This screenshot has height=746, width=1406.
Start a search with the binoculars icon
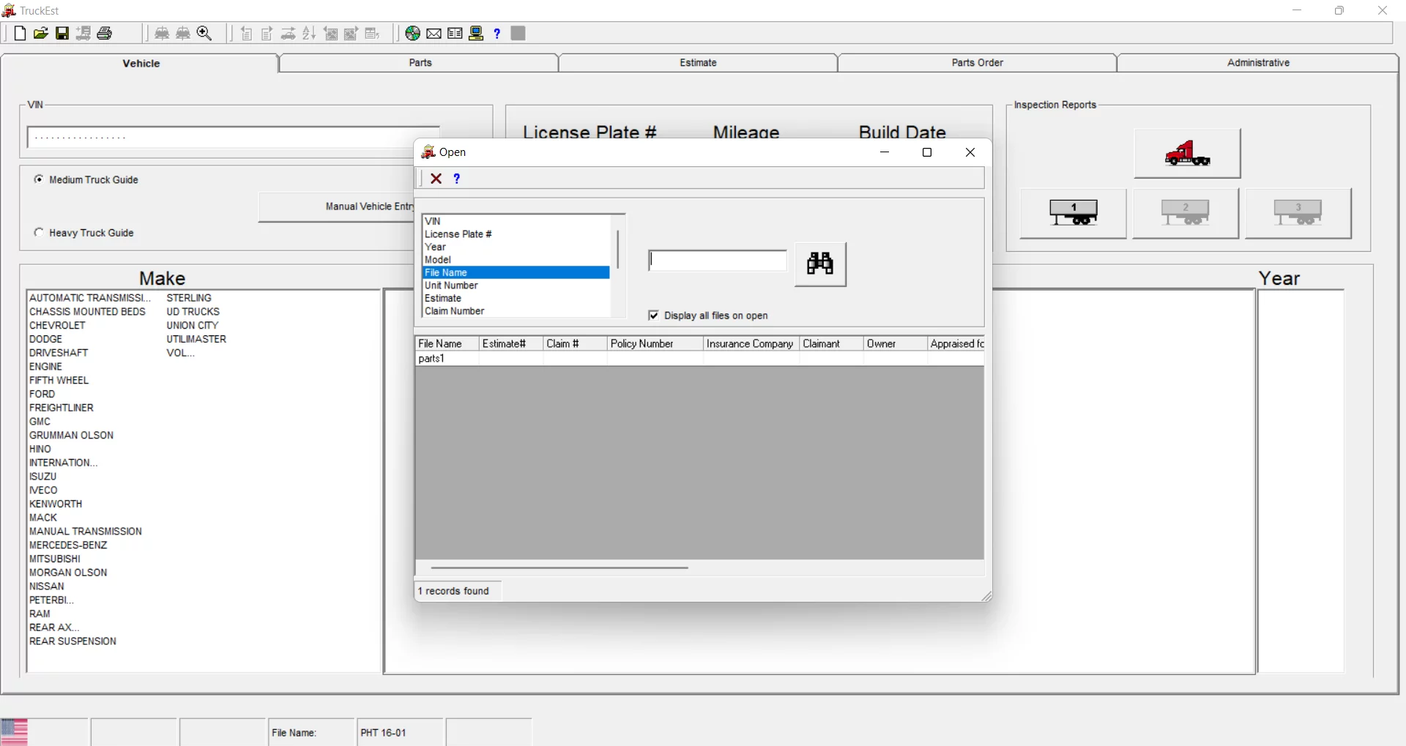pos(820,263)
